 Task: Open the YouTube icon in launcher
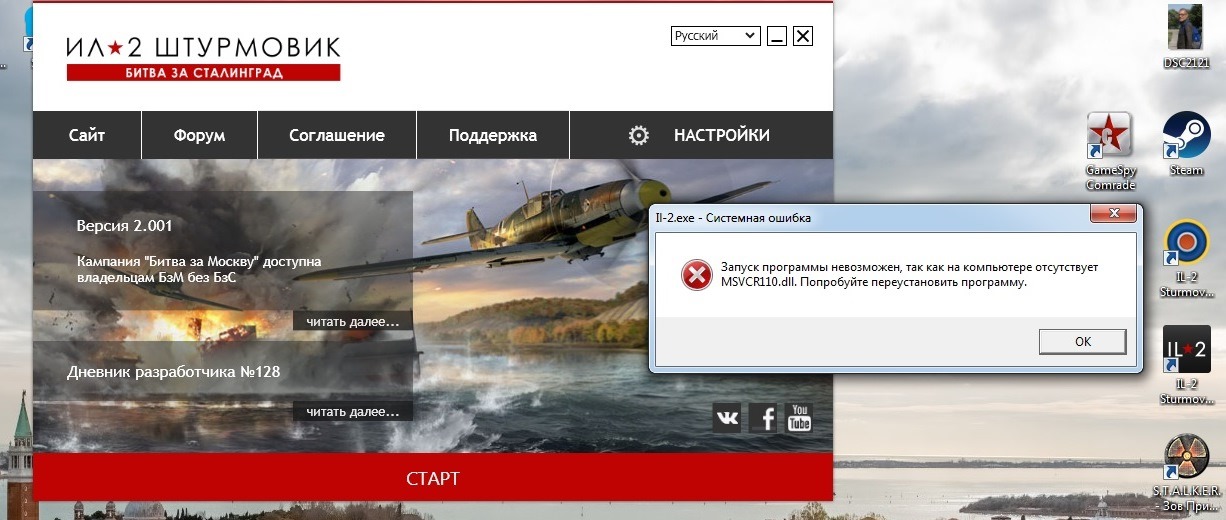799,418
